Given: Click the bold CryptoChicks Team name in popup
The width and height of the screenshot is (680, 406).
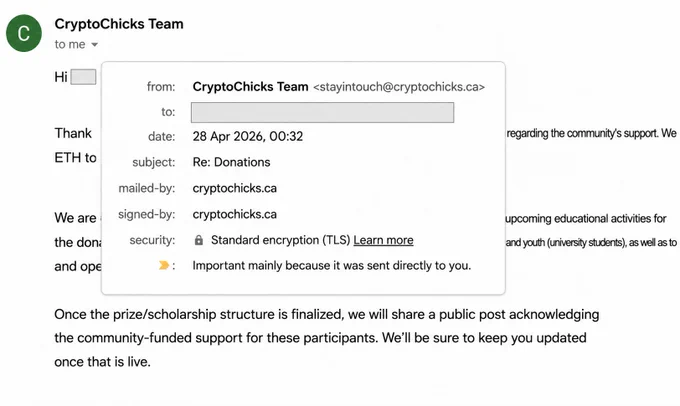Looking at the screenshot, I should pos(250,87).
